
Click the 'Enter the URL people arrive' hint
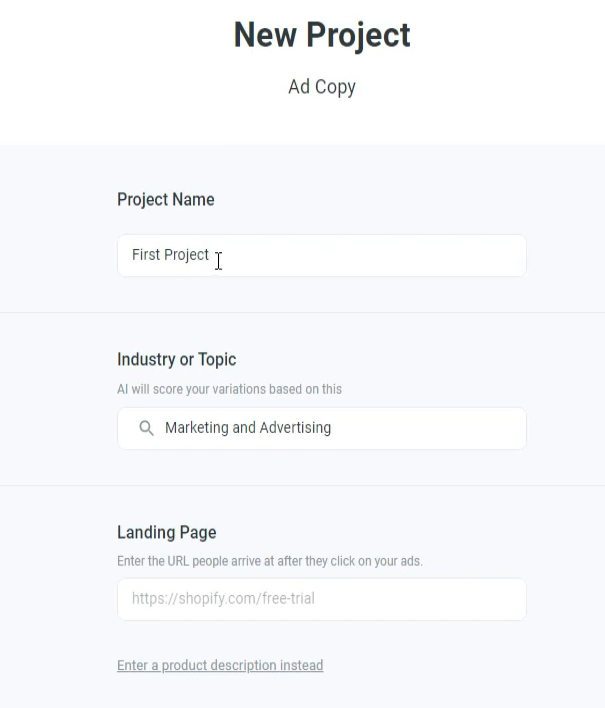click(x=269, y=561)
